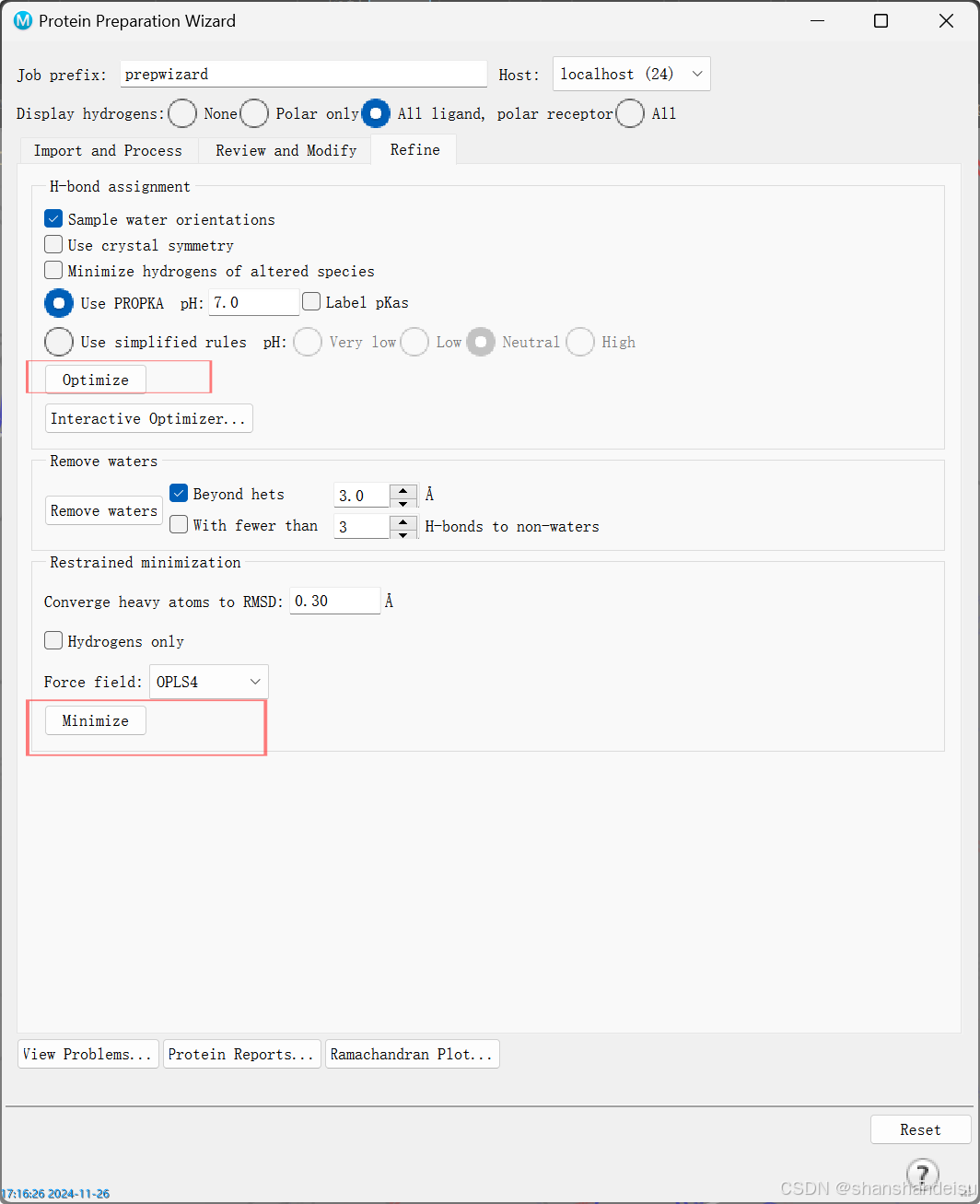Open the Force field OPLS4 dropdown
This screenshot has width=980, height=1204.
point(209,682)
